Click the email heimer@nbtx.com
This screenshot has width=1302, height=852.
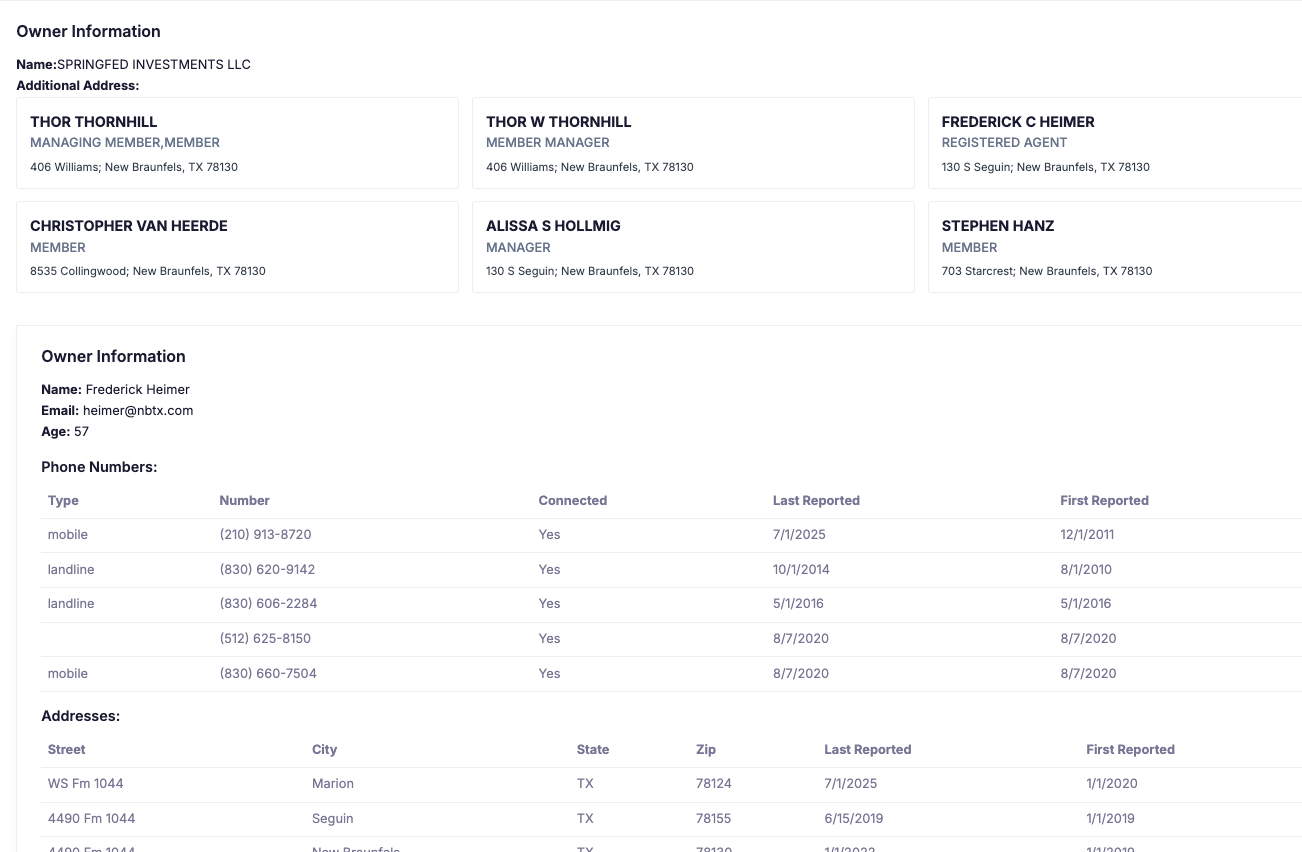138,410
